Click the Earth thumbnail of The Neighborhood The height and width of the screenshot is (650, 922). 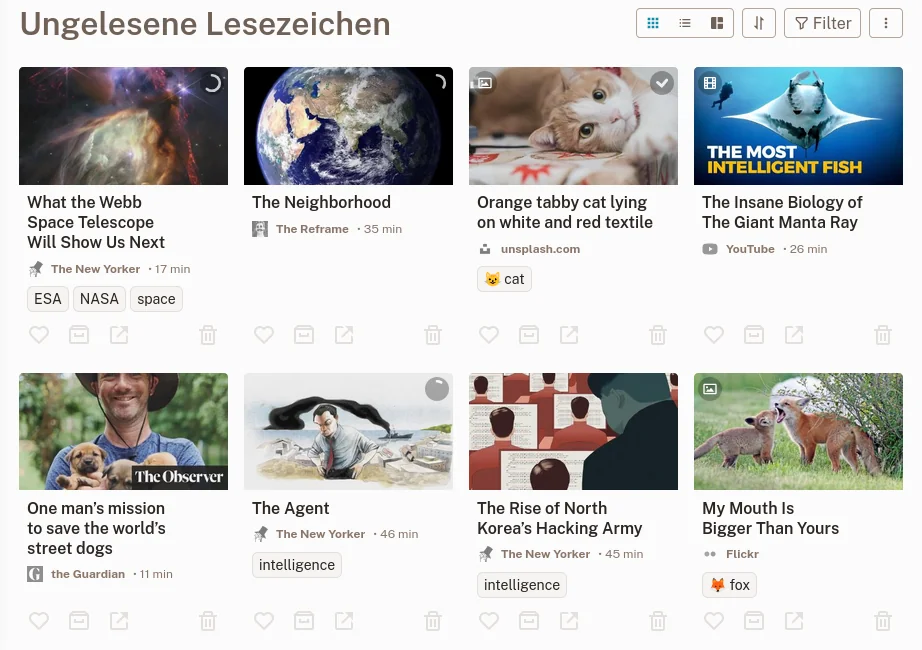(x=348, y=126)
